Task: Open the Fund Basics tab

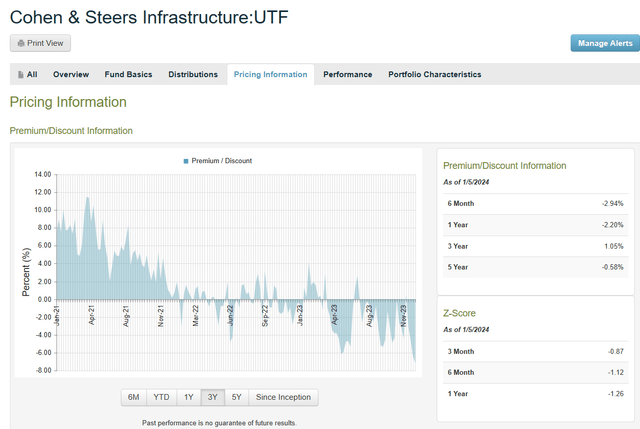Action: pos(128,74)
